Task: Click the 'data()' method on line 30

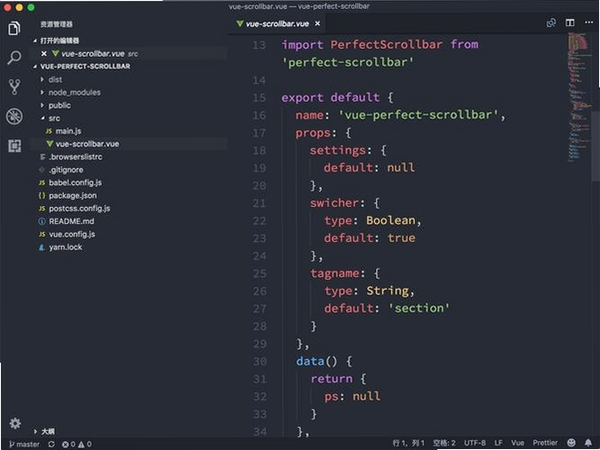Action: click(x=316, y=361)
